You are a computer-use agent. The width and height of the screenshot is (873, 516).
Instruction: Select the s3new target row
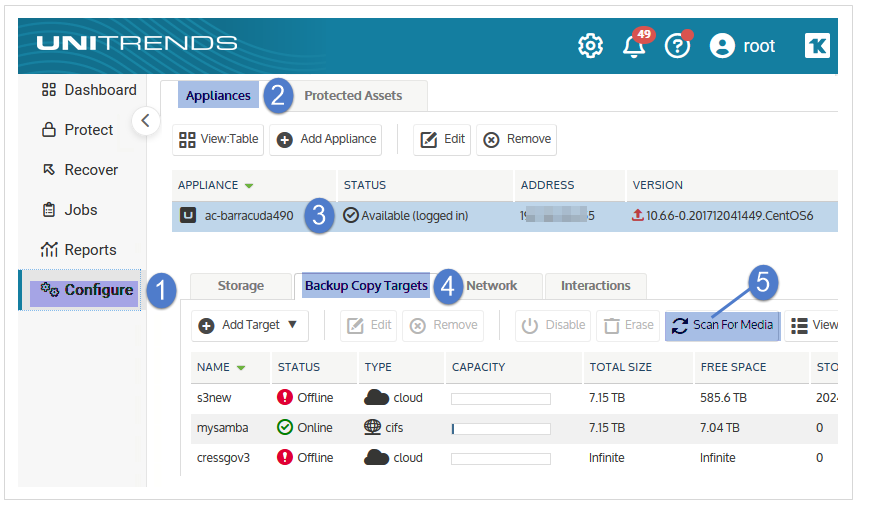click(514, 398)
